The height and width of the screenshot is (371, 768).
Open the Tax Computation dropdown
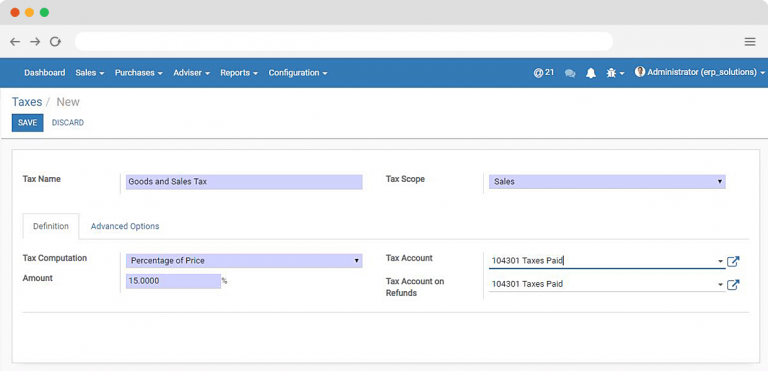point(244,261)
